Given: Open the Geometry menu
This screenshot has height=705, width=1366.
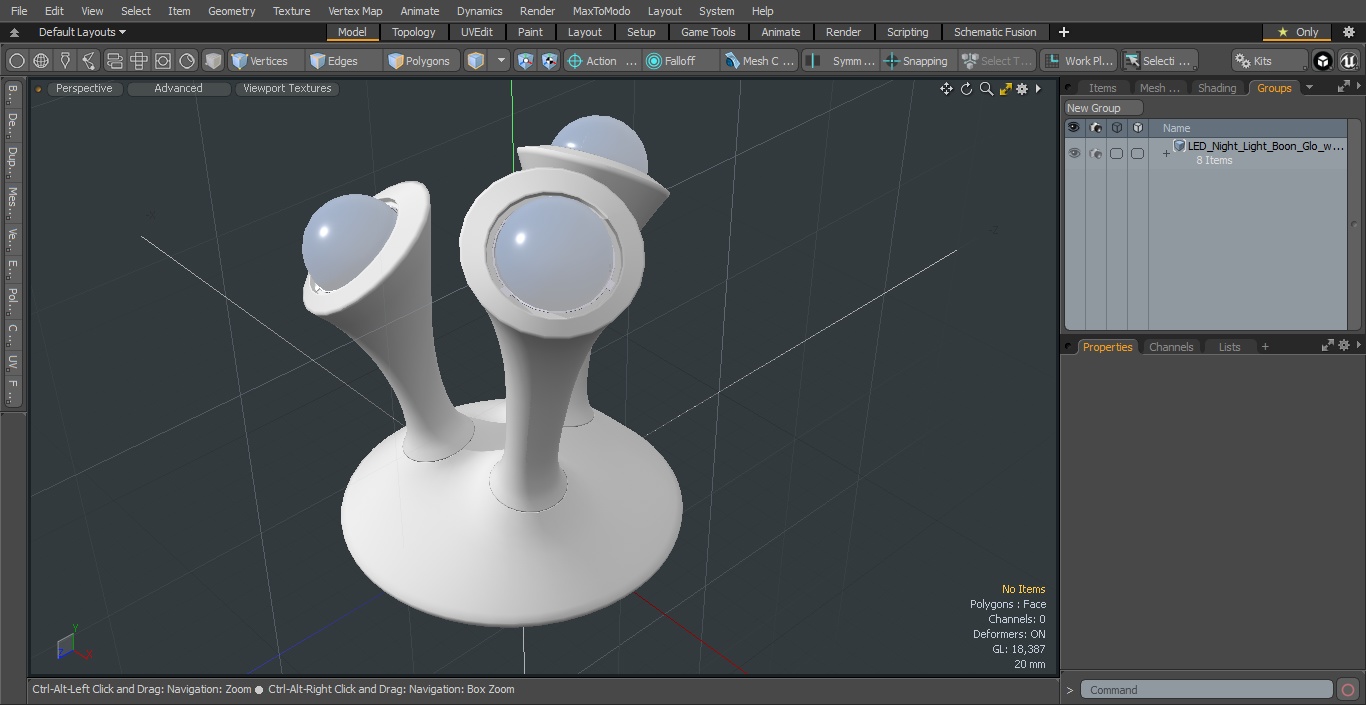Looking at the screenshot, I should click(231, 11).
